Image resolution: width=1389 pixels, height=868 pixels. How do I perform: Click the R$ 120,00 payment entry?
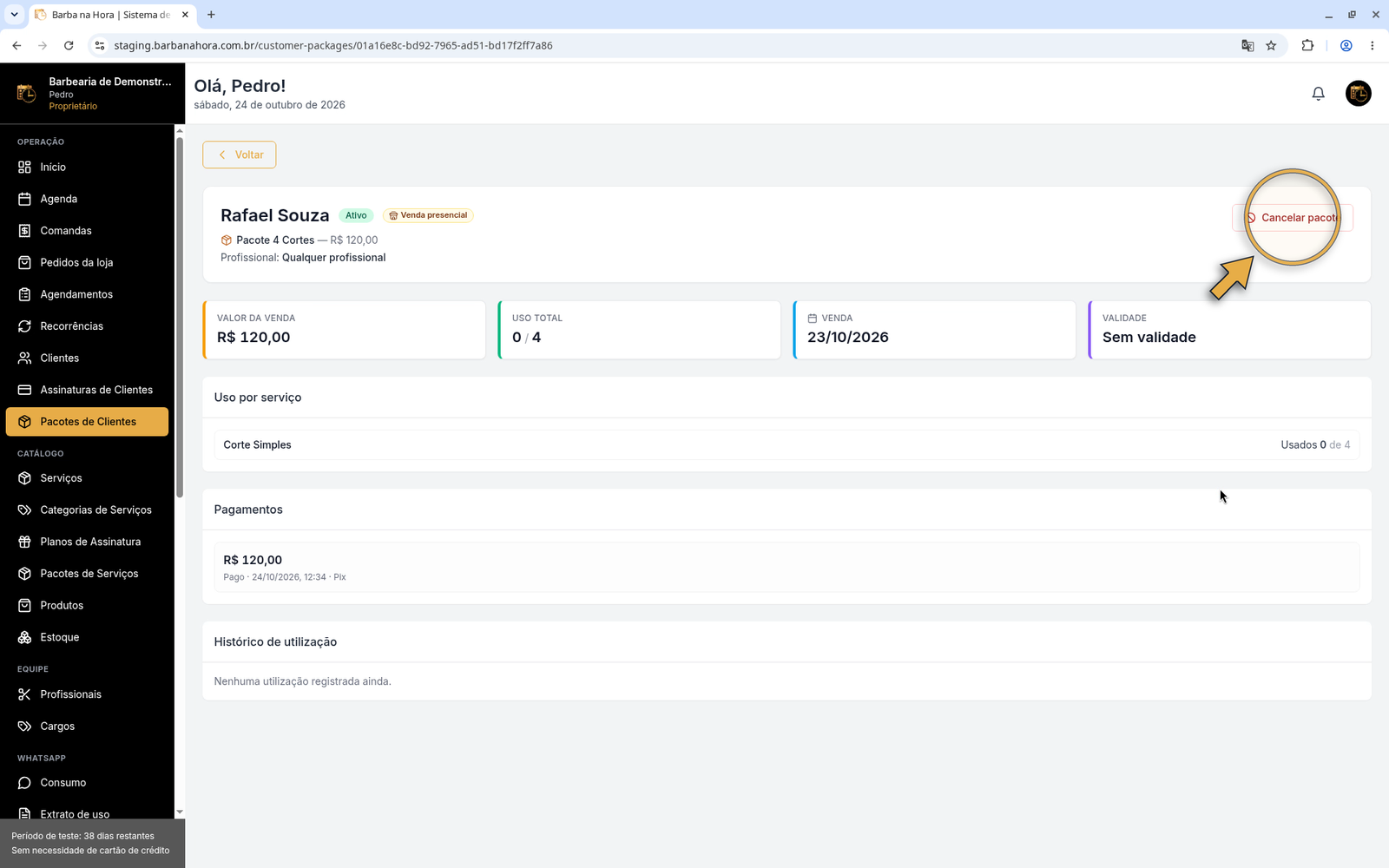[x=787, y=568]
